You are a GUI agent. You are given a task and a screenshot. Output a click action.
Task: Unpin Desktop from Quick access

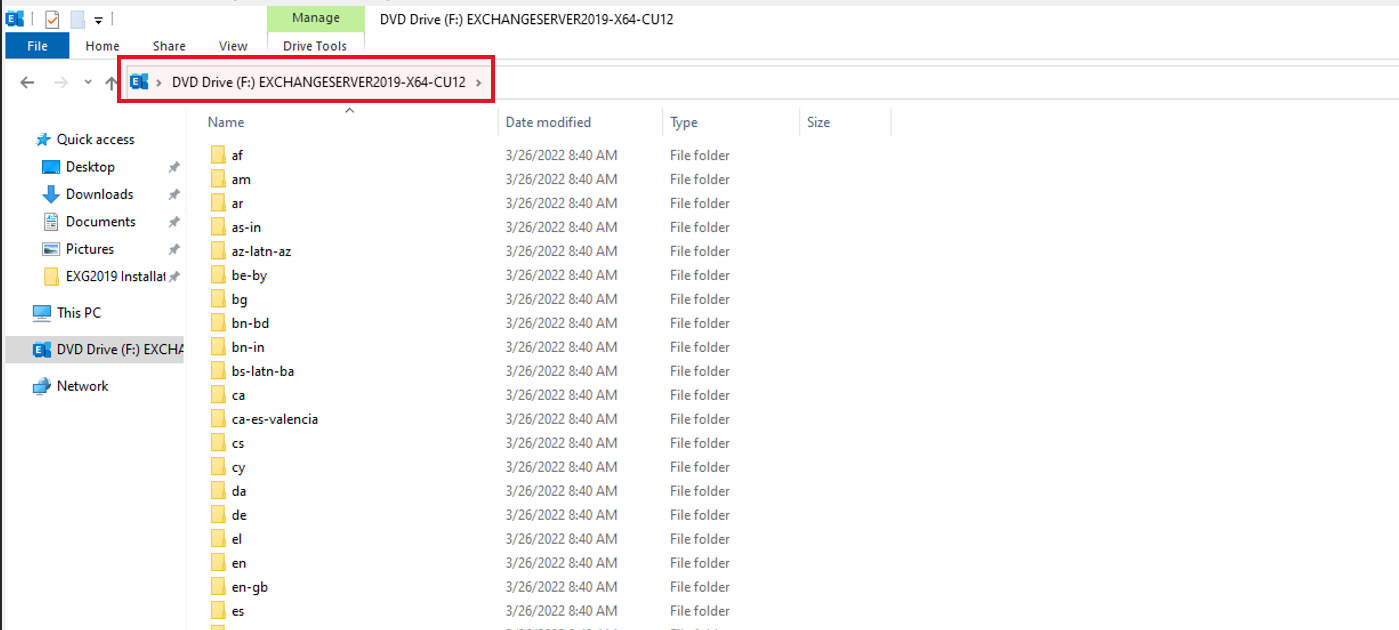(x=173, y=166)
